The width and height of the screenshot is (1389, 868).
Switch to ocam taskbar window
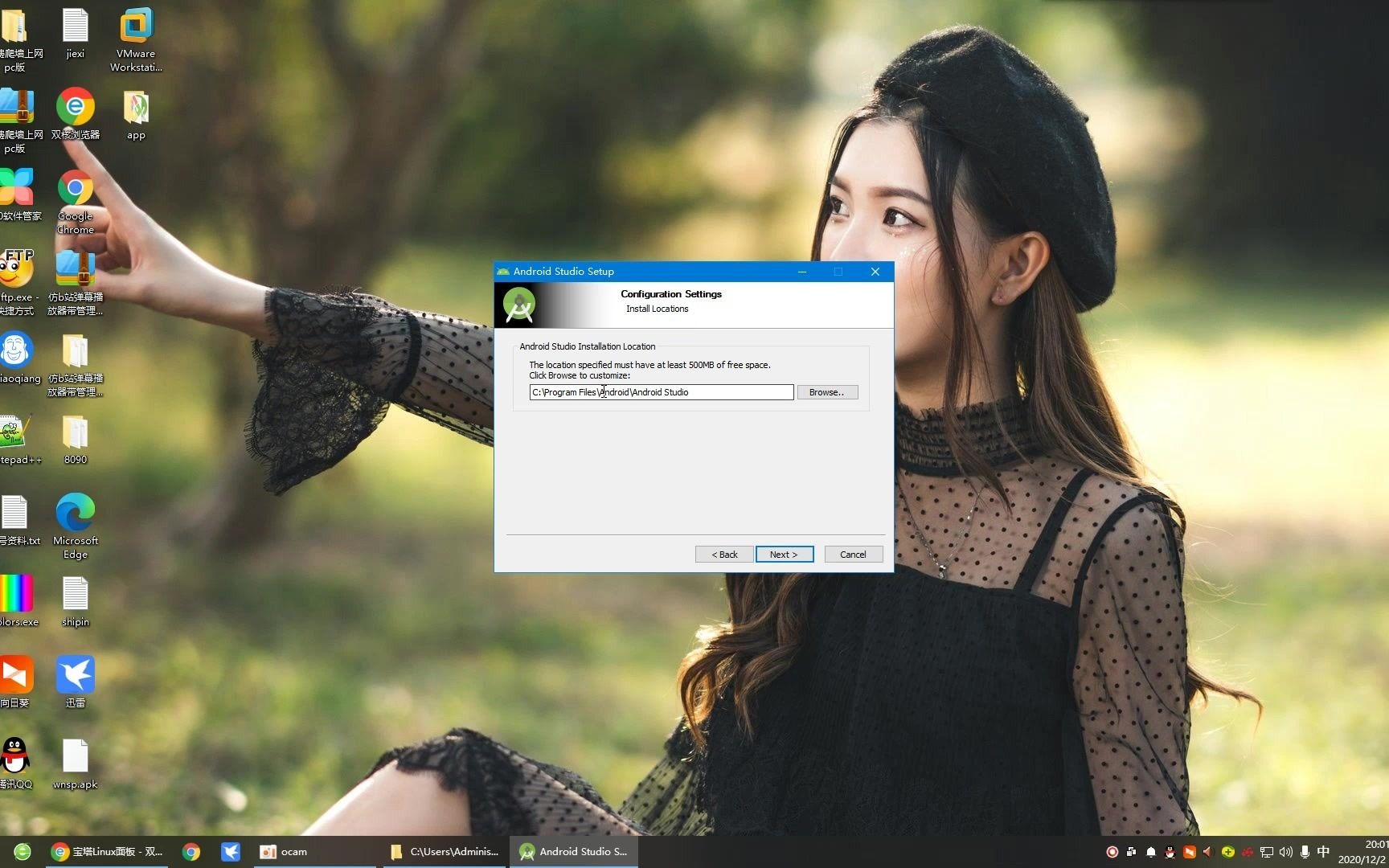pyautogui.click(x=315, y=852)
